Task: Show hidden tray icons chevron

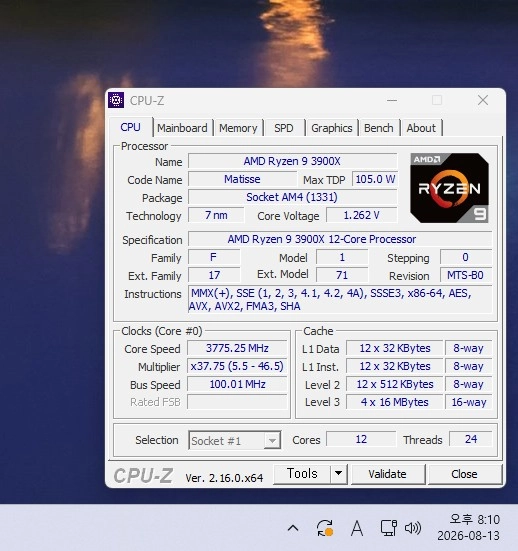Action: [293, 527]
